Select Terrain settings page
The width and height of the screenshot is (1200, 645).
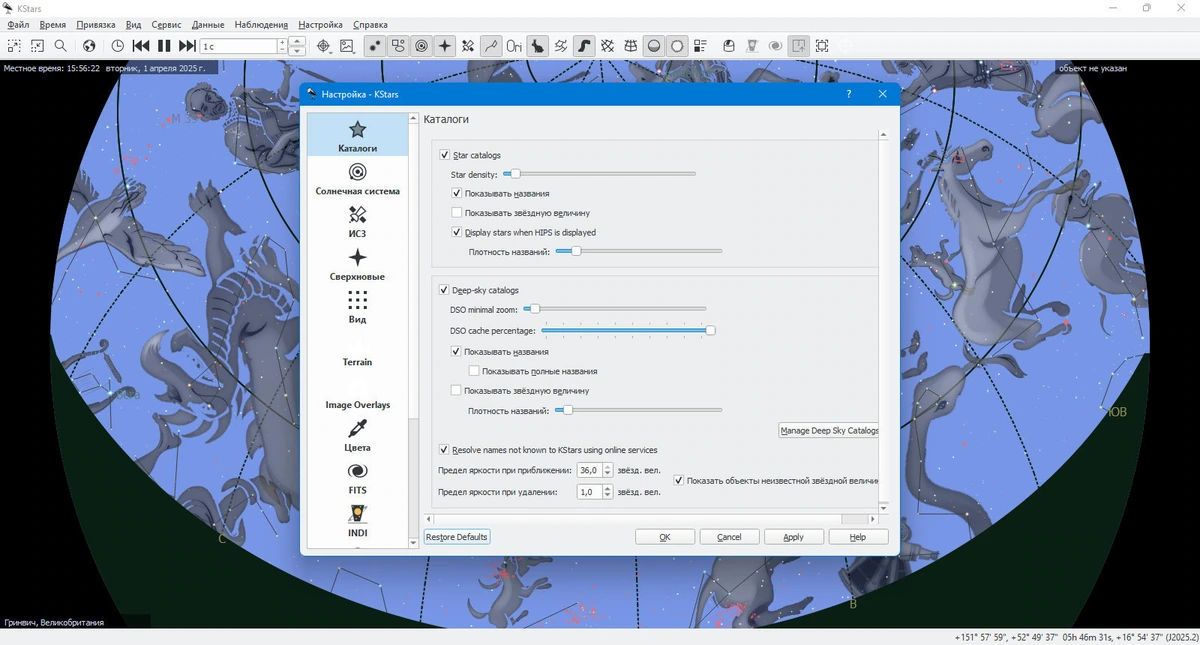357,362
